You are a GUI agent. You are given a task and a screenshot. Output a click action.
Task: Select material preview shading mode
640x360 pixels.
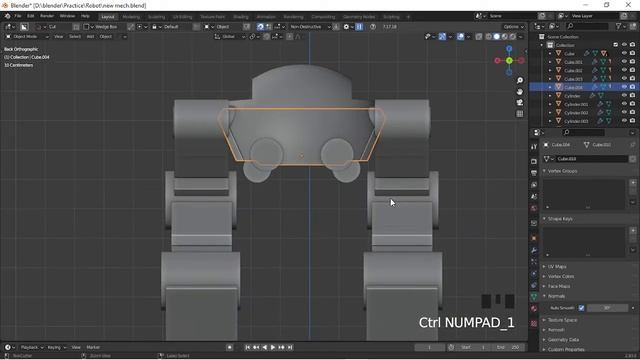(x=504, y=36)
